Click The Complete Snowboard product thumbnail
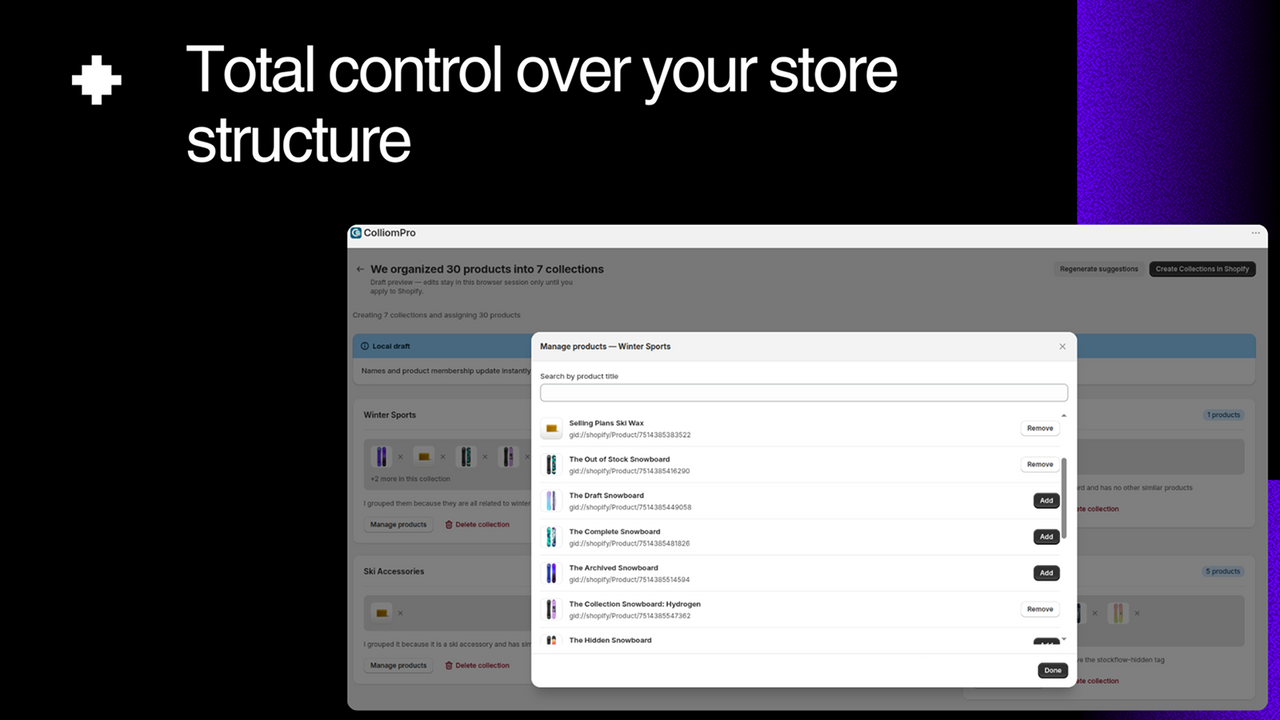Viewport: 1280px width, 720px height. tap(551, 537)
